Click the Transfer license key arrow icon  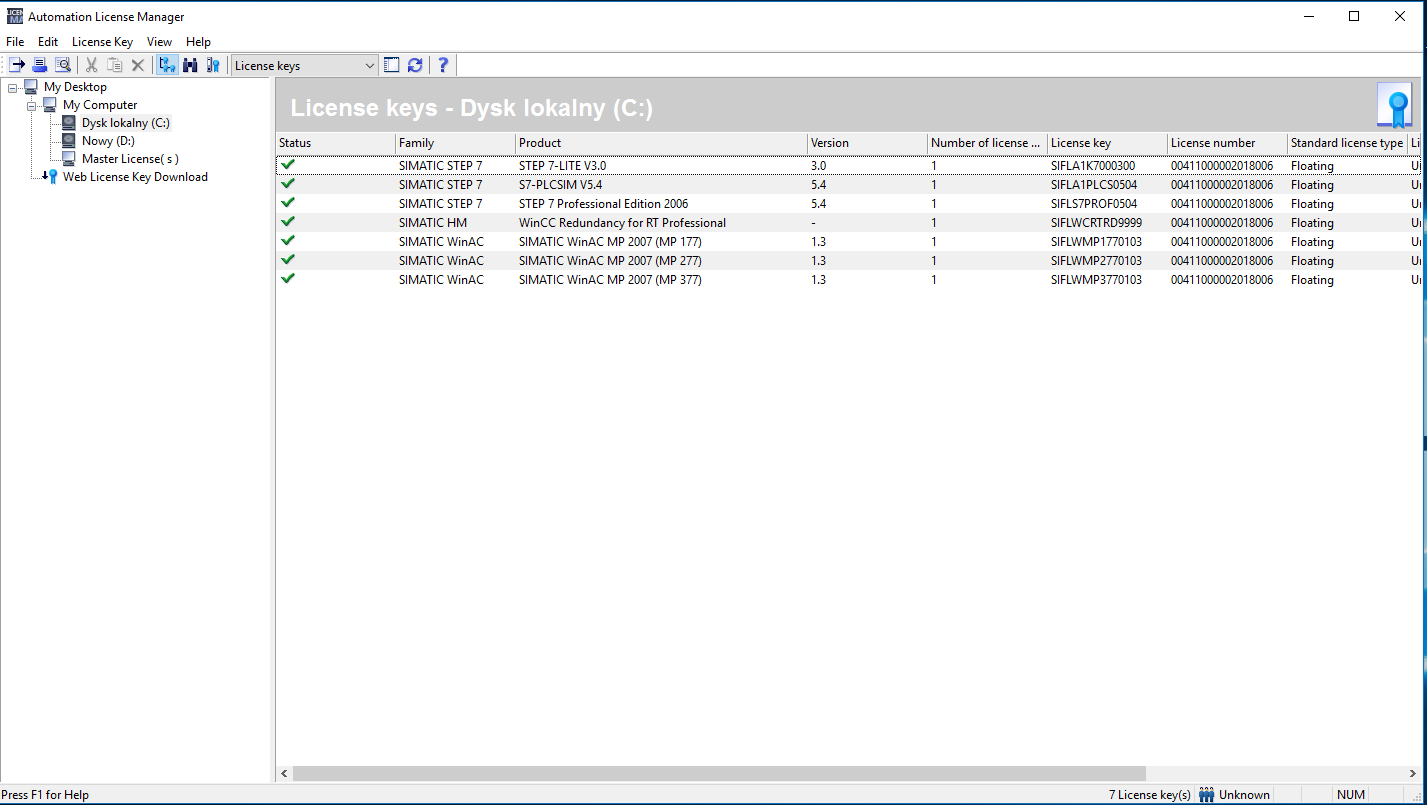[x=16, y=65]
